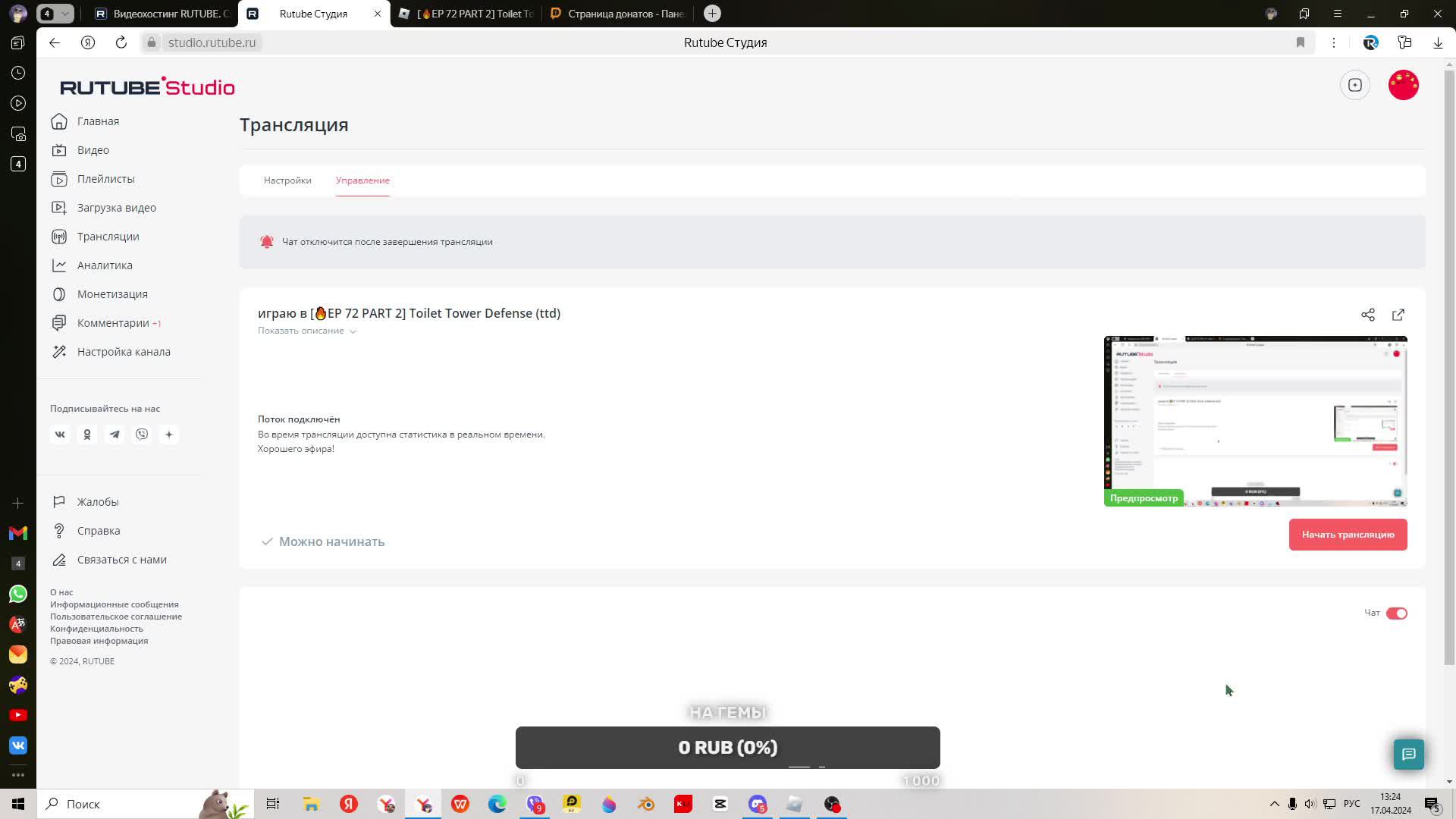Viewport: 1456px width, 819px height.
Task: Click the VK social icon in the sidebar
Action: click(x=60, y=435)
